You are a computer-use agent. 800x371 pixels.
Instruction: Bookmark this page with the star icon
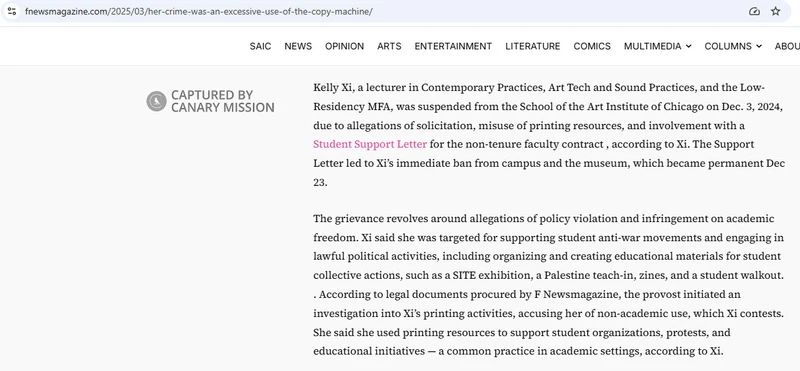(x=776, y=11)
